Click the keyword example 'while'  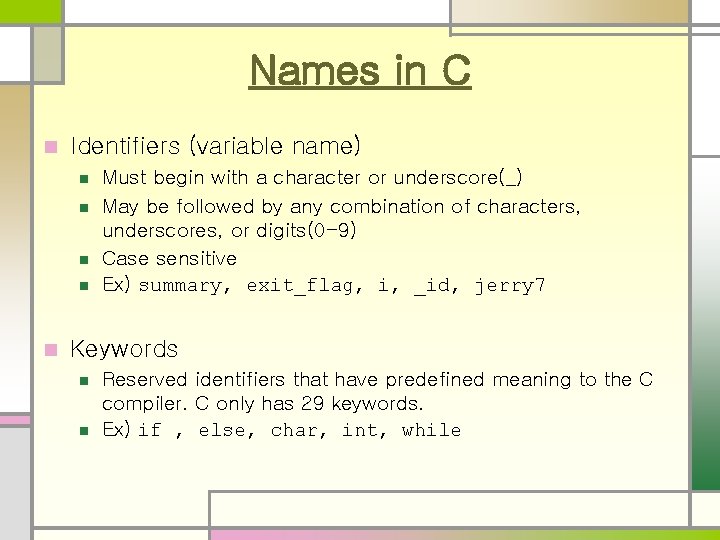coord(431,430)
